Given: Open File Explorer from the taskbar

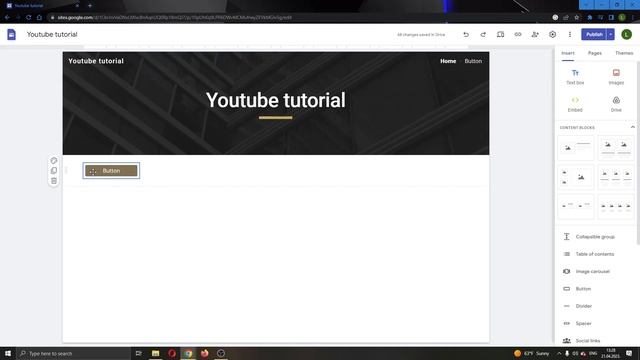Looking at the screenshot, I should (x=156, y=353).
